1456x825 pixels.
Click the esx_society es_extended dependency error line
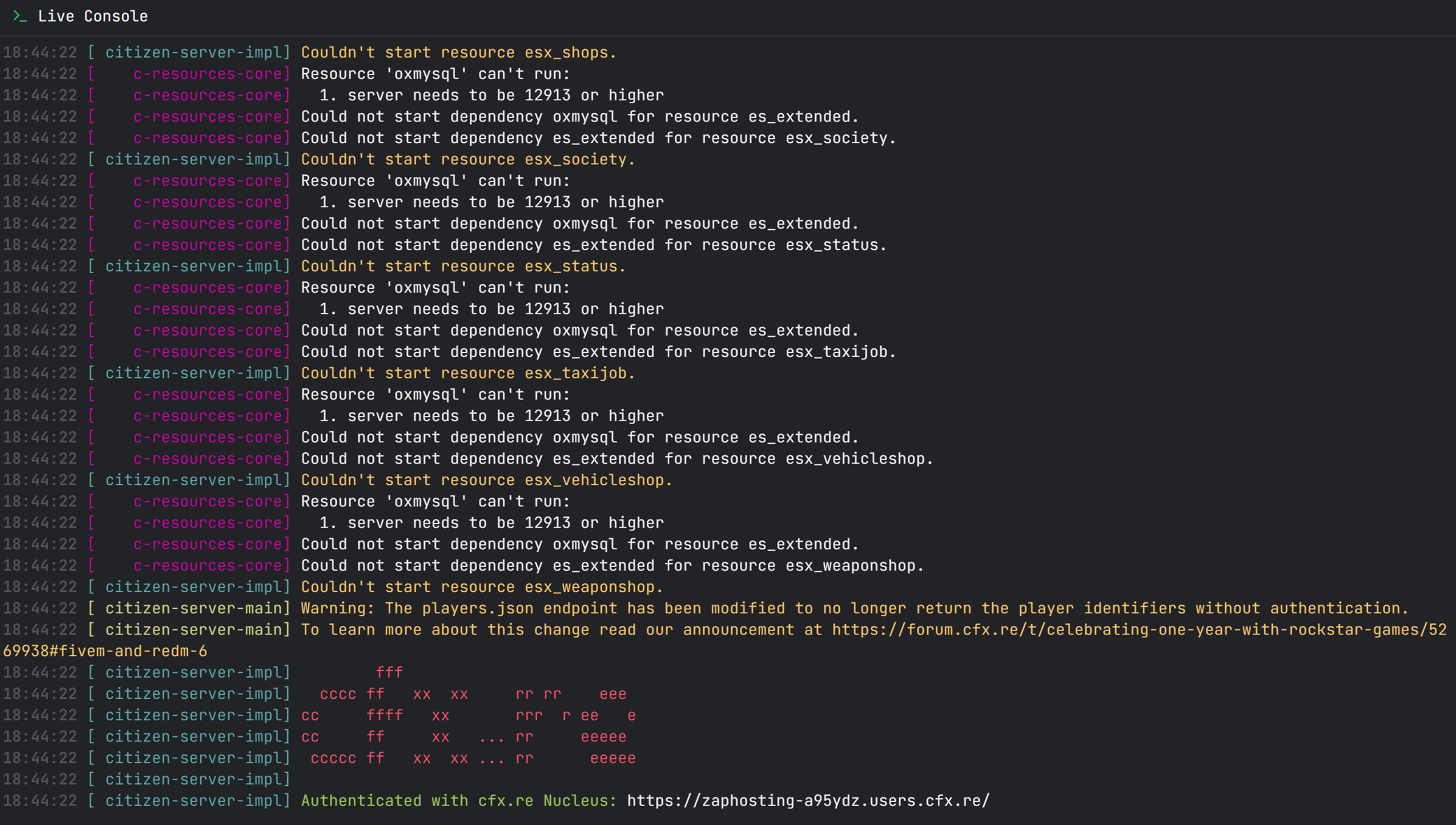click(x=598, y=138)
